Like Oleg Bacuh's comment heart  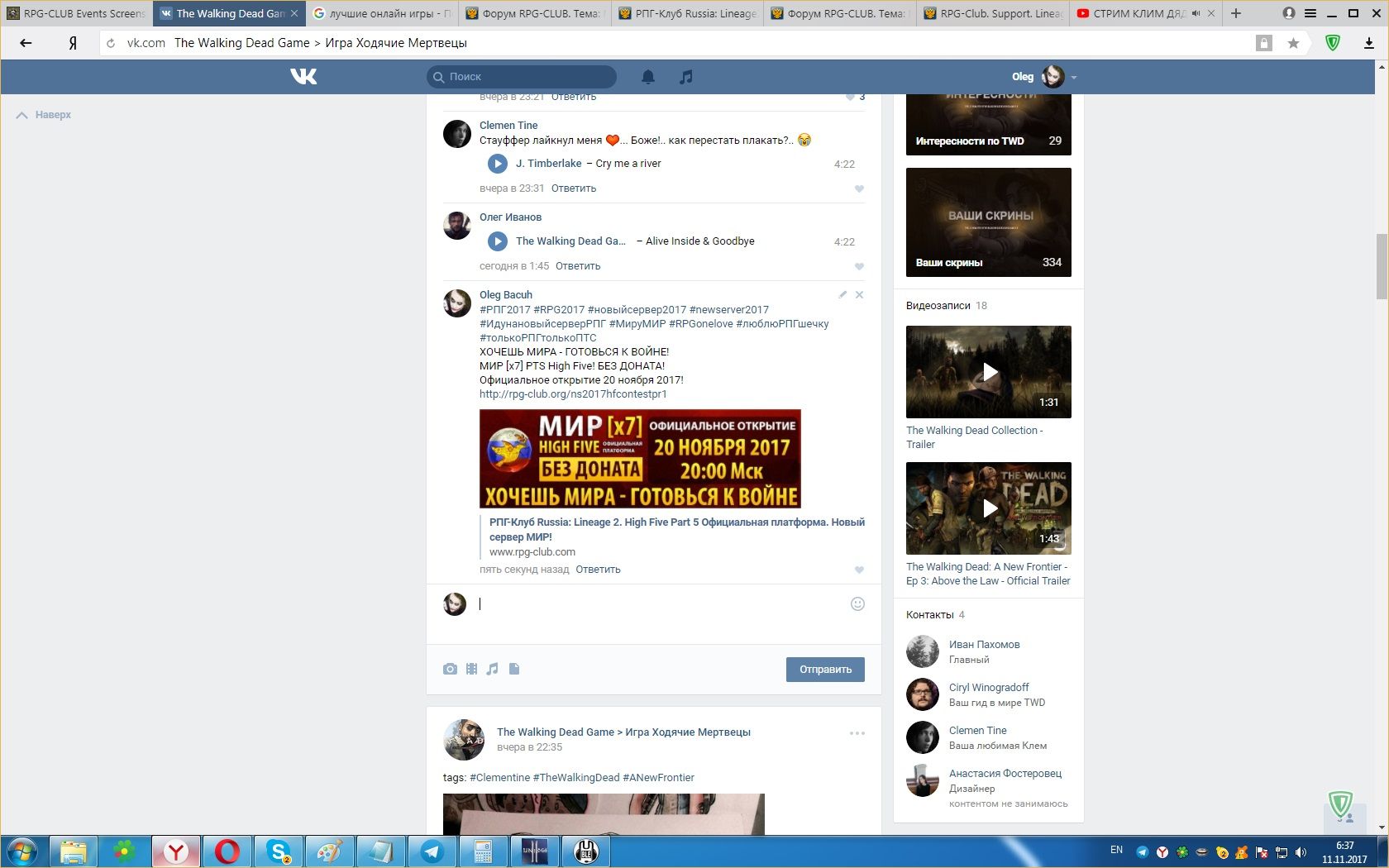point(859,570)
